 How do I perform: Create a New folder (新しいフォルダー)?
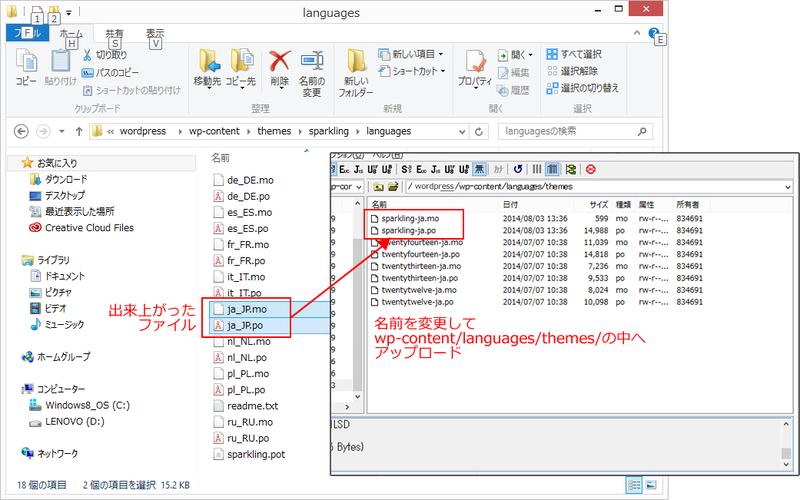pyautogui.click(x=356, y=73)
